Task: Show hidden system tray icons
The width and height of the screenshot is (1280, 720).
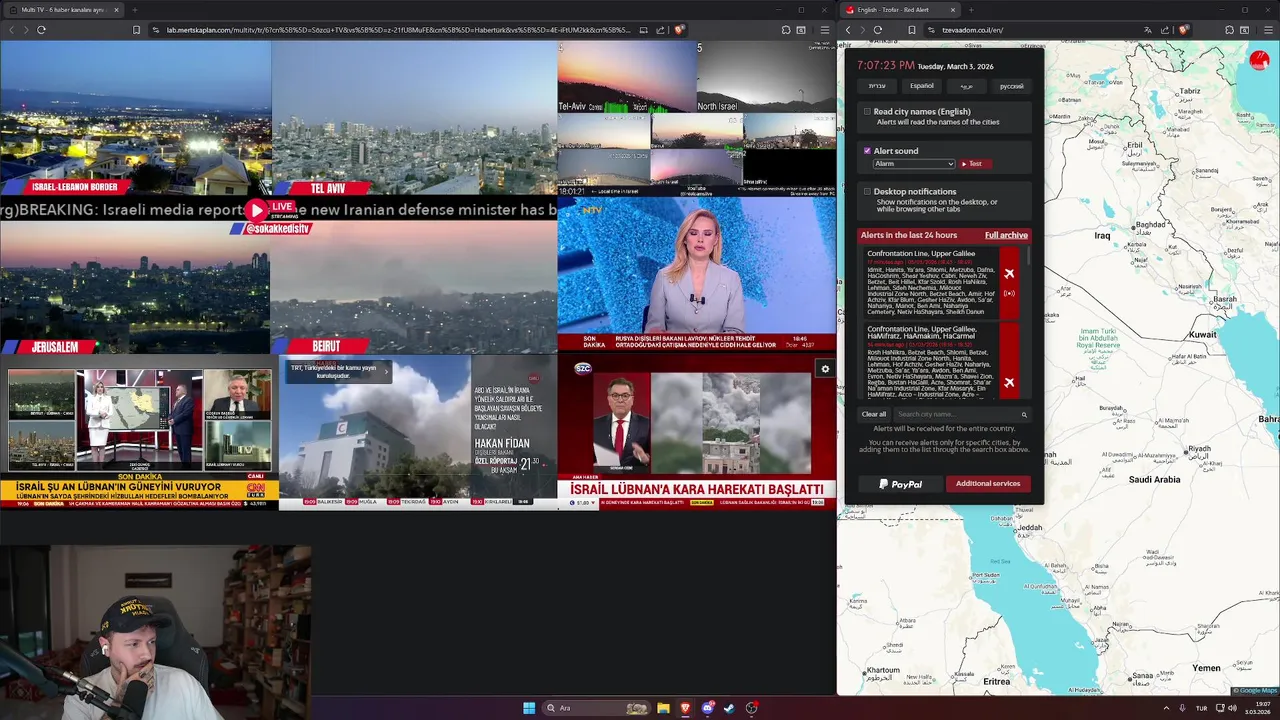Action: (x=1166, y=708)
